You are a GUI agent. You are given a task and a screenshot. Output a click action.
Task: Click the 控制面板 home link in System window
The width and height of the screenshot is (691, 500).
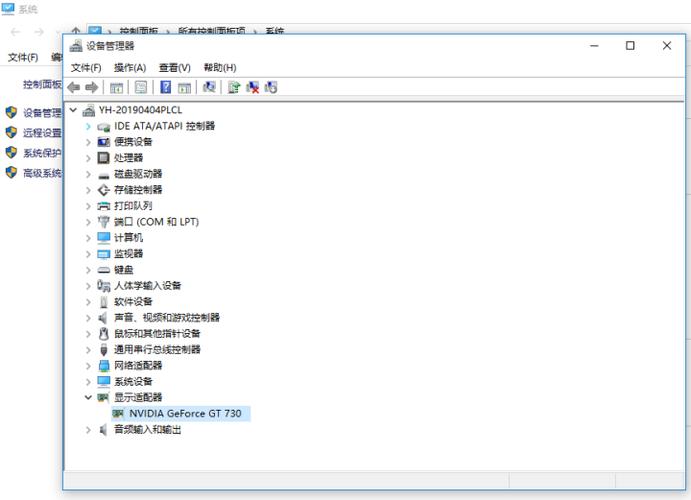[x=42, y=84]
